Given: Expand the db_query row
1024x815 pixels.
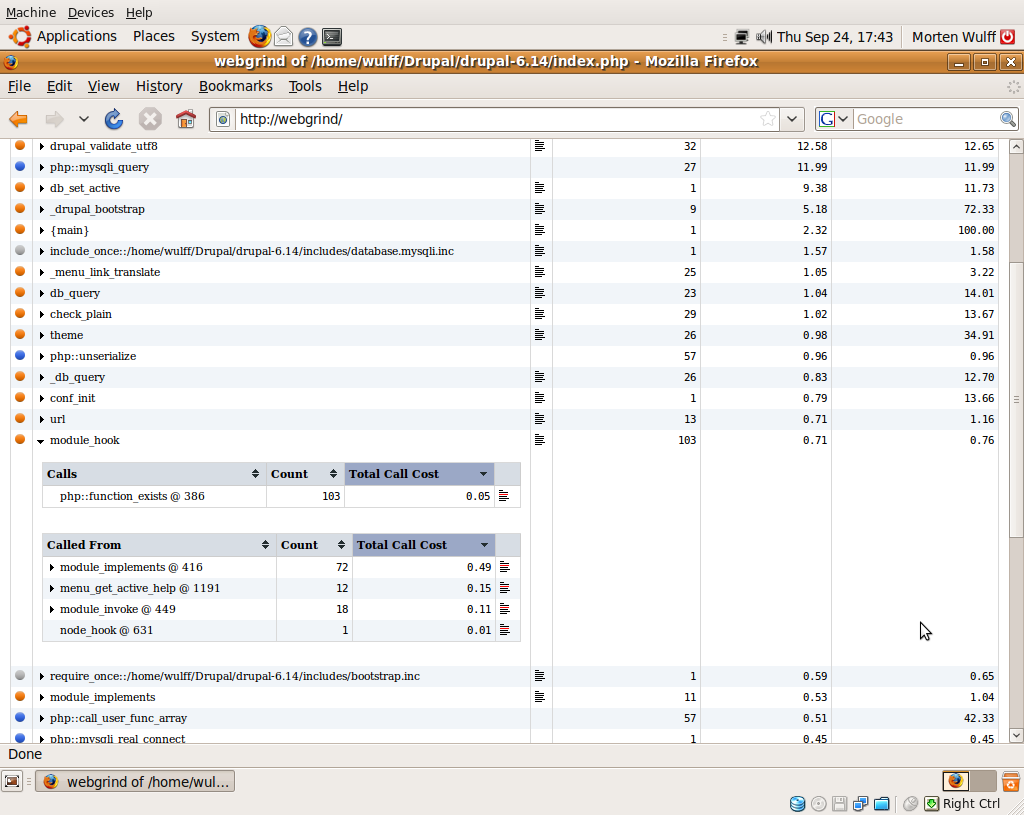Looking at the screenshot, I should [42, 293].
